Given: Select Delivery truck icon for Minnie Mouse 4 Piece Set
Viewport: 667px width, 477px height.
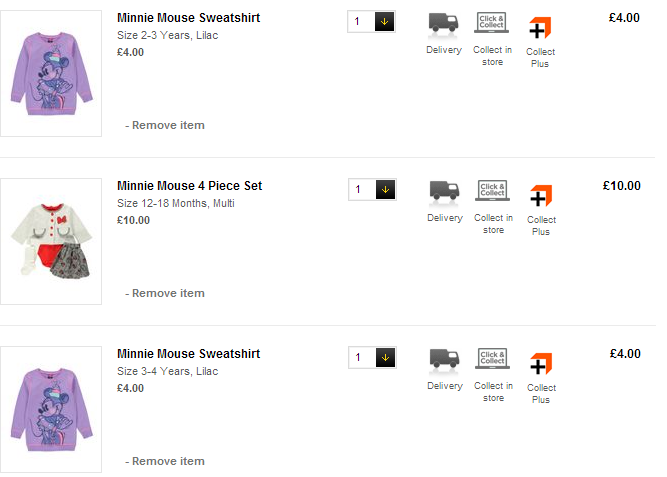Looking at the screenshot, I should (x=444, y=191).
